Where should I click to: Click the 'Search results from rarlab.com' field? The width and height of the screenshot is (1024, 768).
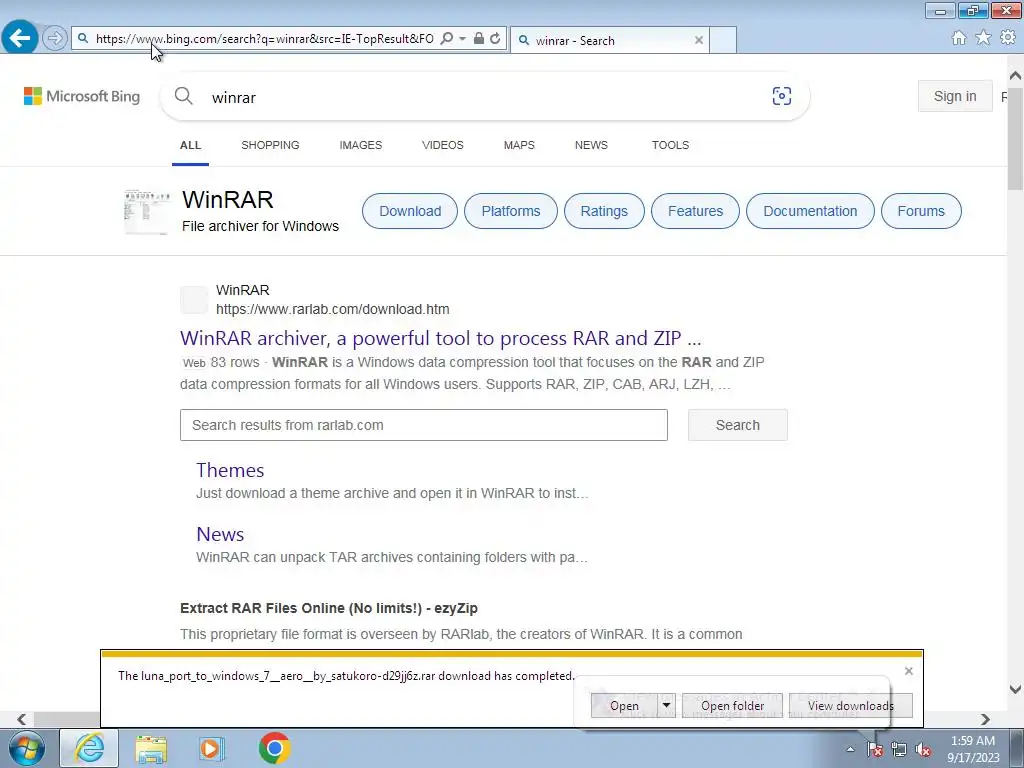coord(424,425)
